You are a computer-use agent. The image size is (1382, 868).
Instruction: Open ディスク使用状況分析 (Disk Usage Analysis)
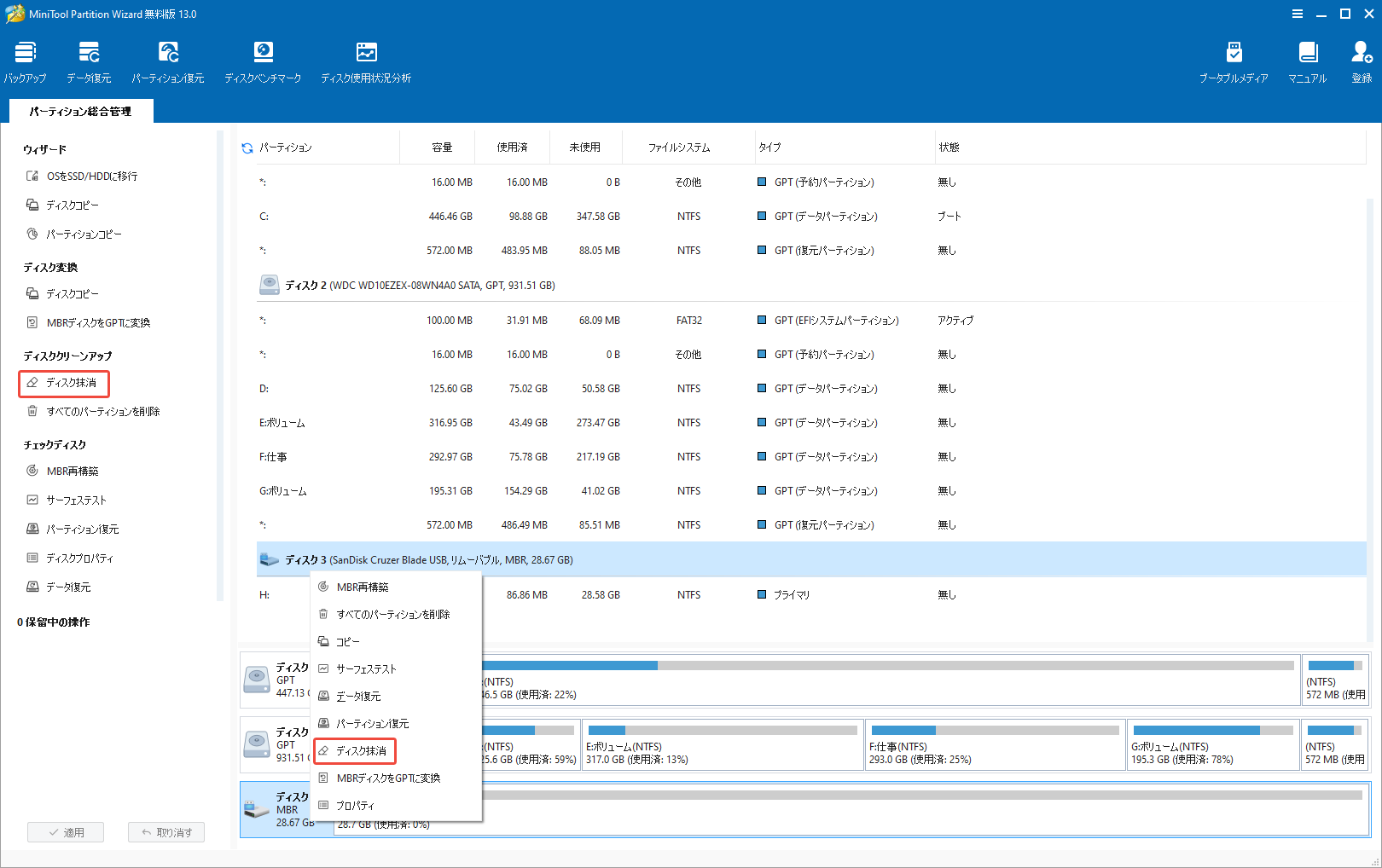[366, 60]
